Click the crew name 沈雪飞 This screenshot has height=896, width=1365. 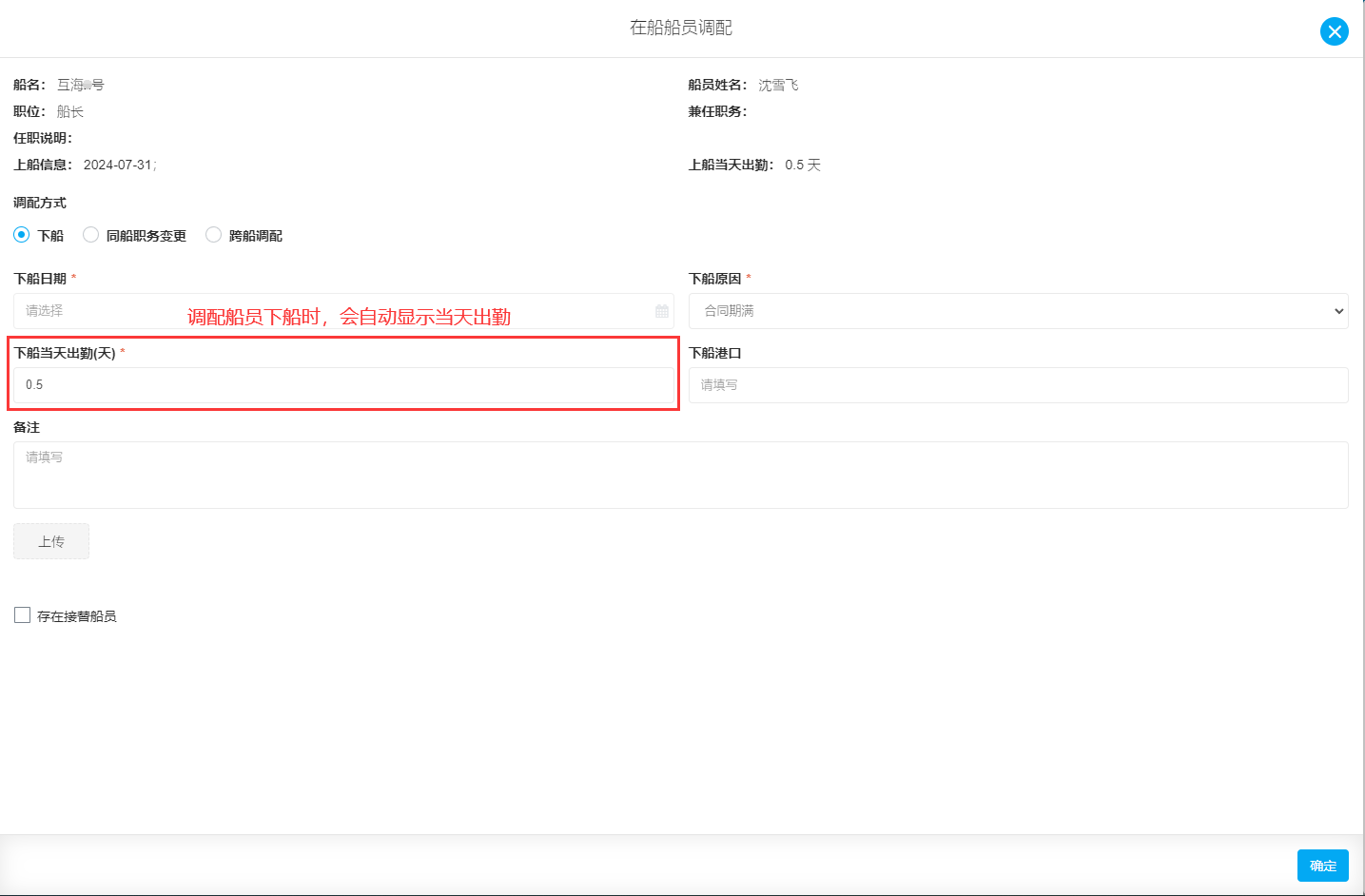[x=778, y=85]
